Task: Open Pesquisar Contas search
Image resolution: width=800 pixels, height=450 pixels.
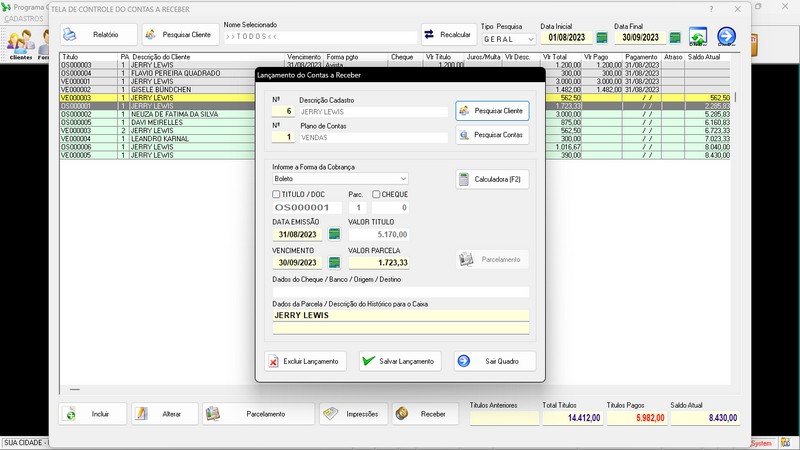Action: (x=492, y=135)
